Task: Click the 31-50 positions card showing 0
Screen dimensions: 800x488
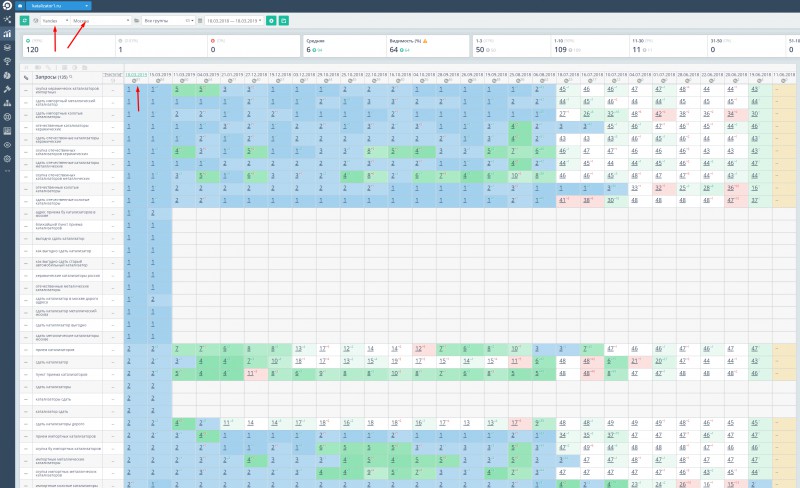Action: [x=746, y=45]
